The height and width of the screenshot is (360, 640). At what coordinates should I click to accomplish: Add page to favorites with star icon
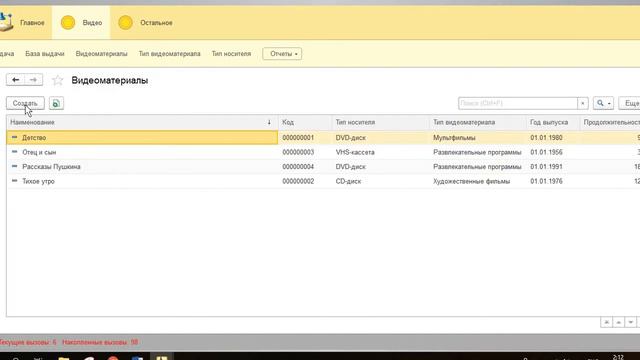[x=58, y=80]
